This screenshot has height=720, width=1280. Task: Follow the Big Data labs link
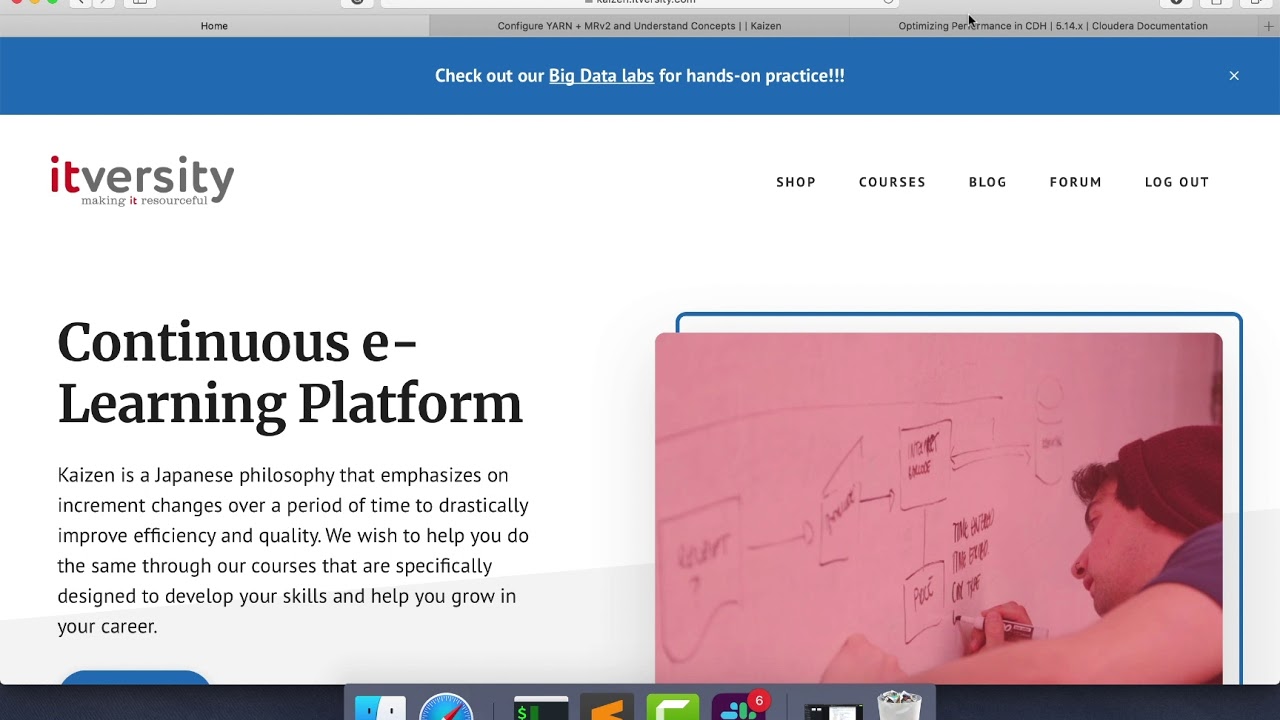tap(601, 76)
